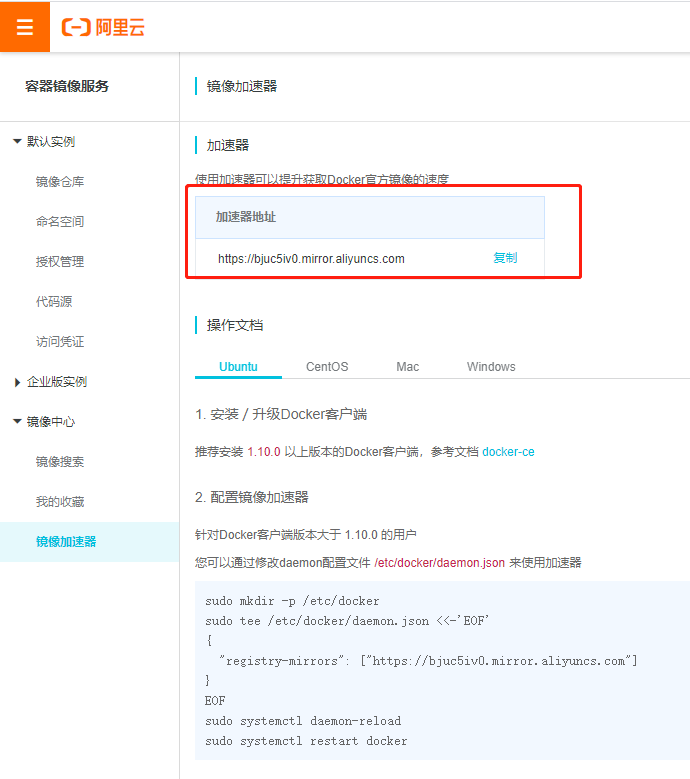Open 镜像搜索 in the sidebar
Screen dimensions: 690x779
(x=60, y=462)
